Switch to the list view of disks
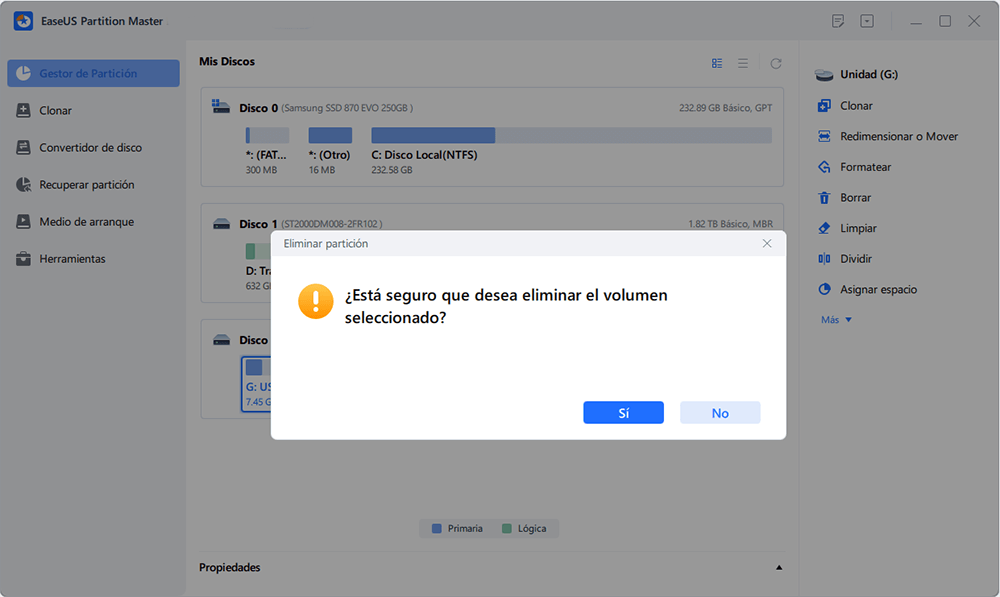The image size is (1000, 597). [743, 63]
